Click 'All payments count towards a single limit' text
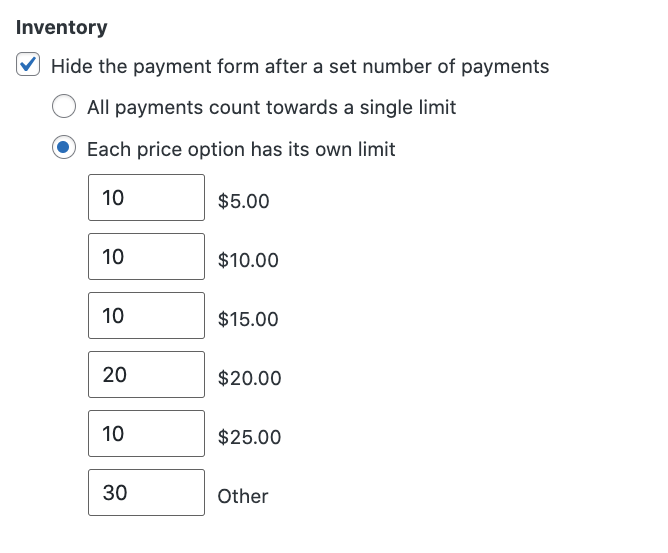The height and width of the screenshot is (553, 668). tap(271, 107)
